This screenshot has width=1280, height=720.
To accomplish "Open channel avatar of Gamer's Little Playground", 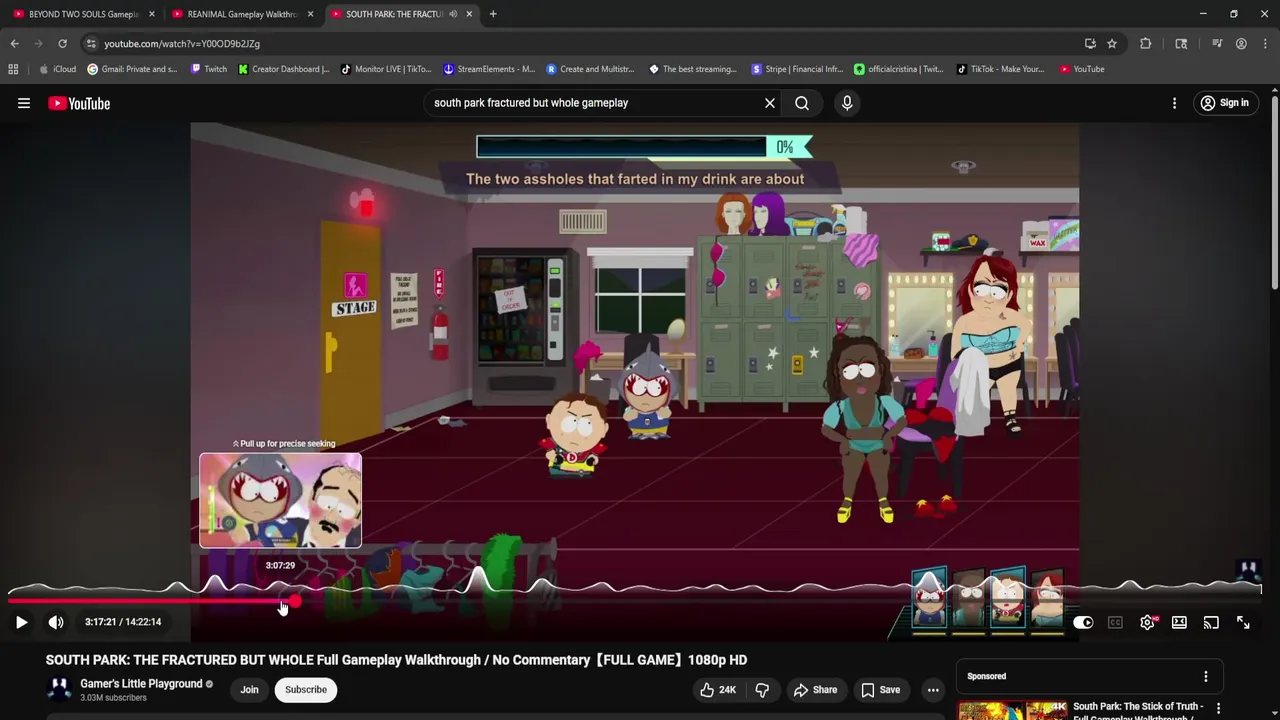I will click(59, 689).
